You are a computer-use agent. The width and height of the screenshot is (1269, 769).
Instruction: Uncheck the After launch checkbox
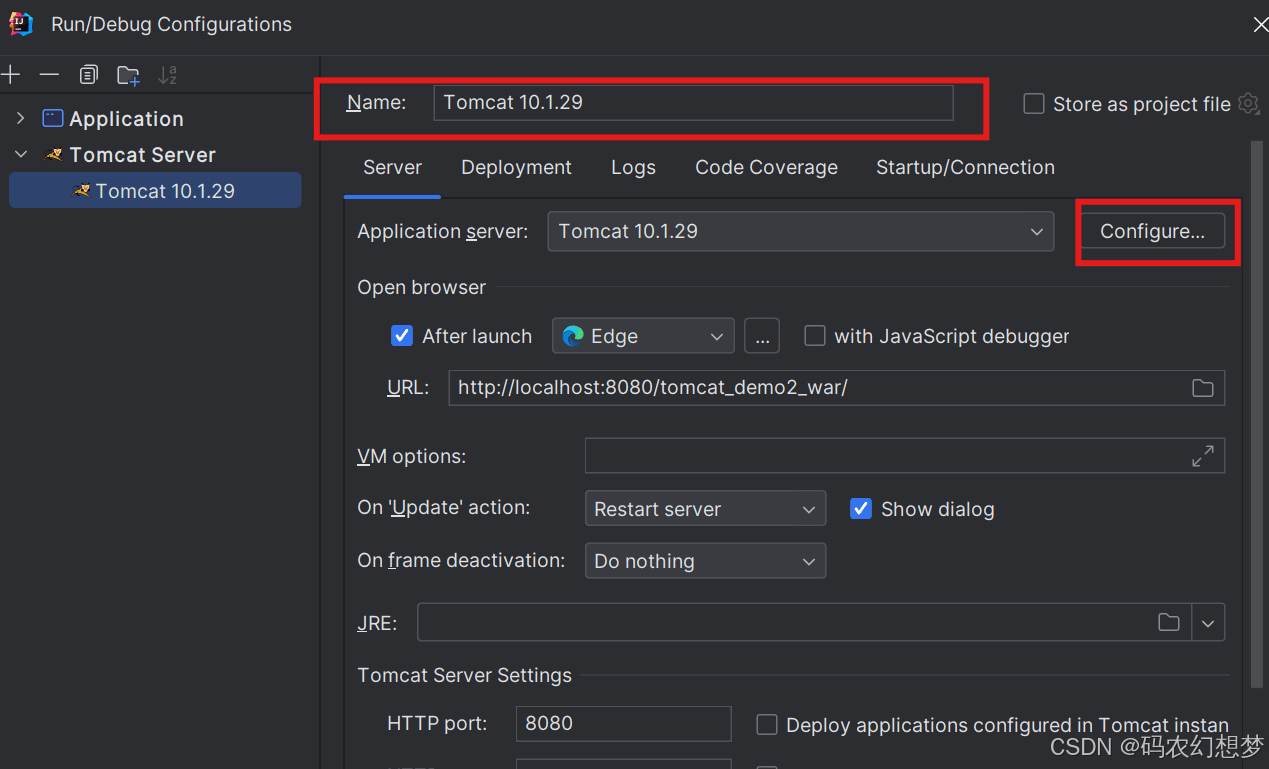point(402,336)
